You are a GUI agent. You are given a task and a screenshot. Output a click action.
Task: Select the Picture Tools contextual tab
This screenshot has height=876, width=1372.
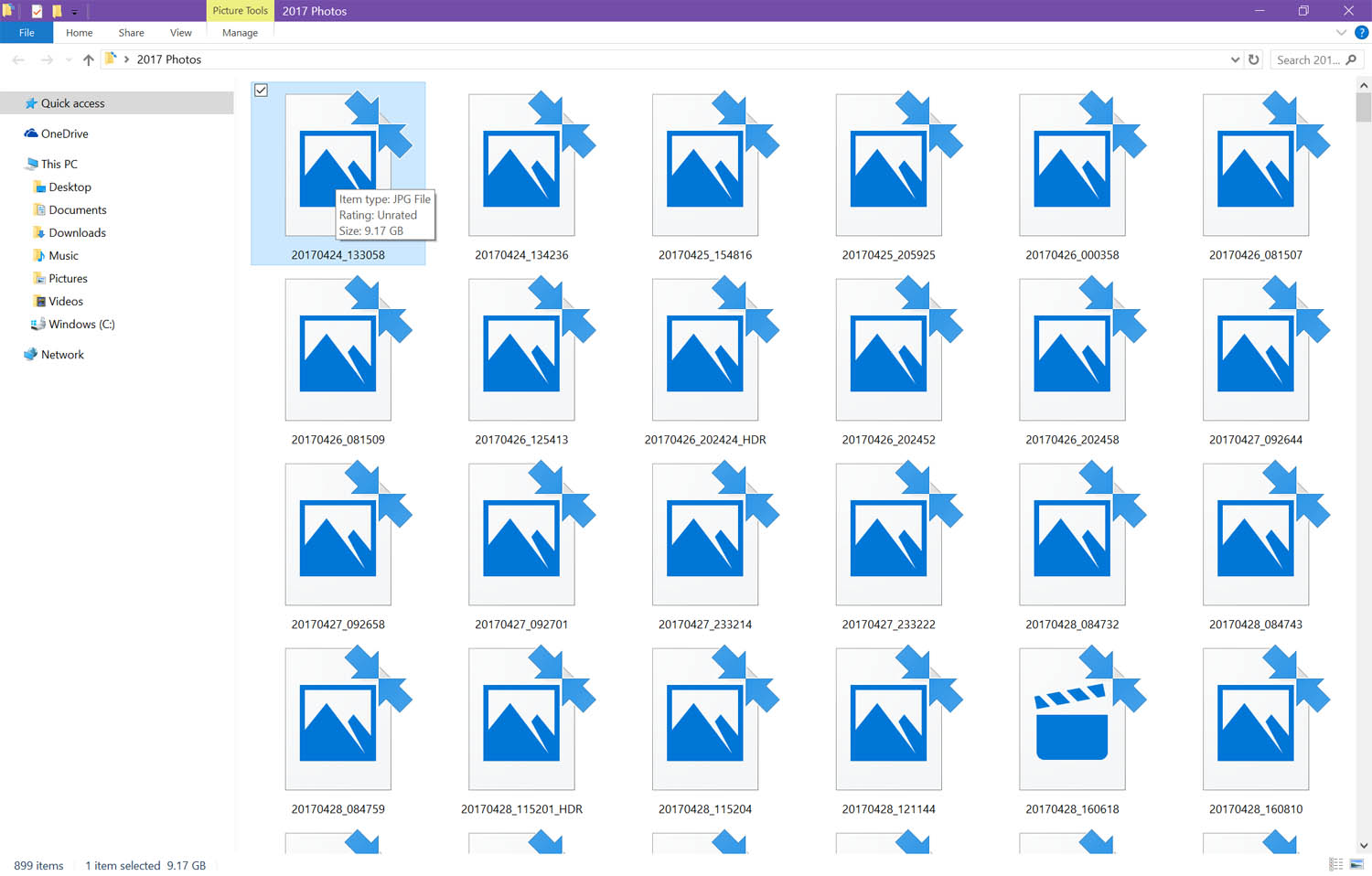(240, 11)
